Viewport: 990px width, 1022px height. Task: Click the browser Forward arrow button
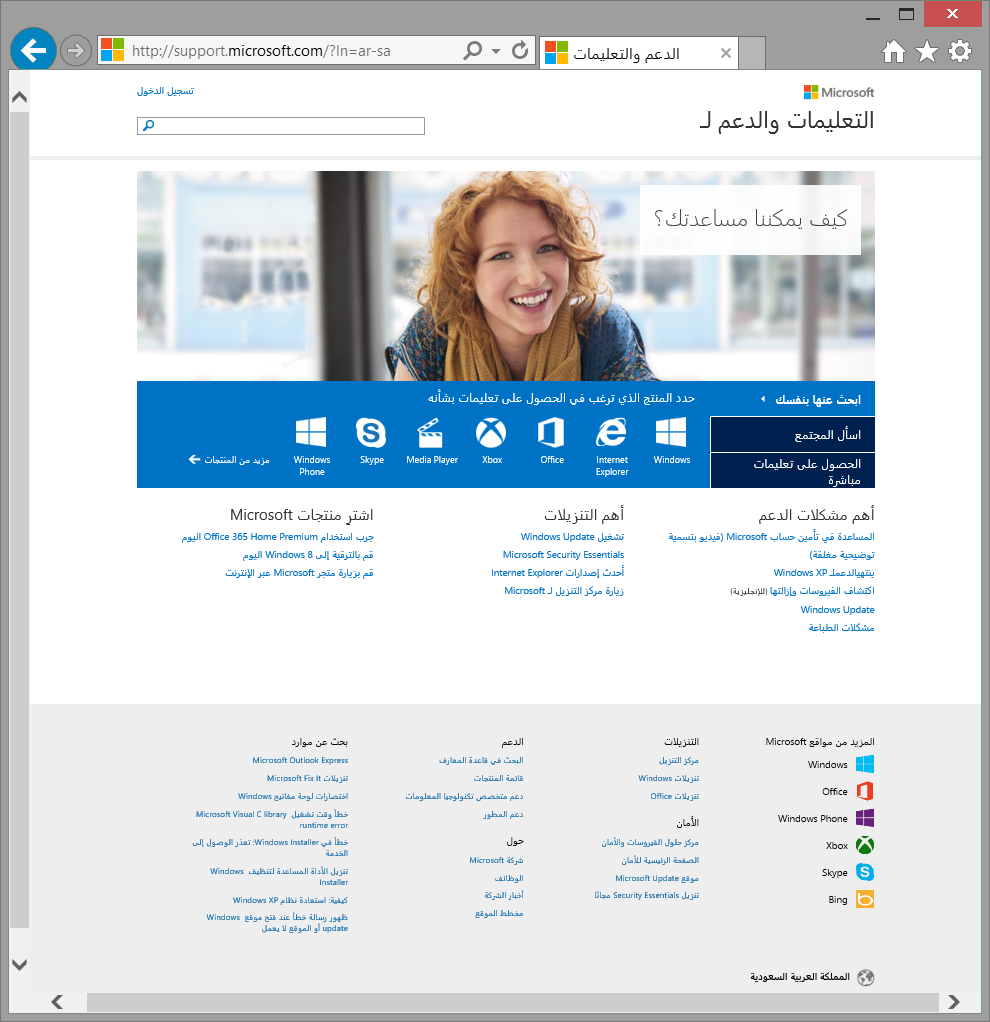pyautogui.click(x=76, y=50)
